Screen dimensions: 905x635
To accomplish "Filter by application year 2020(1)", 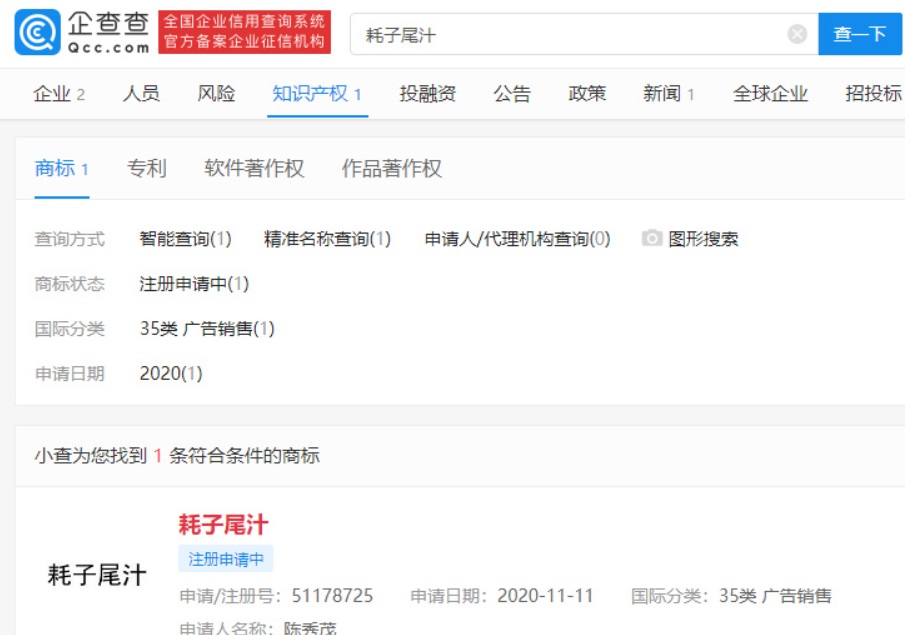I will (171, 373).
